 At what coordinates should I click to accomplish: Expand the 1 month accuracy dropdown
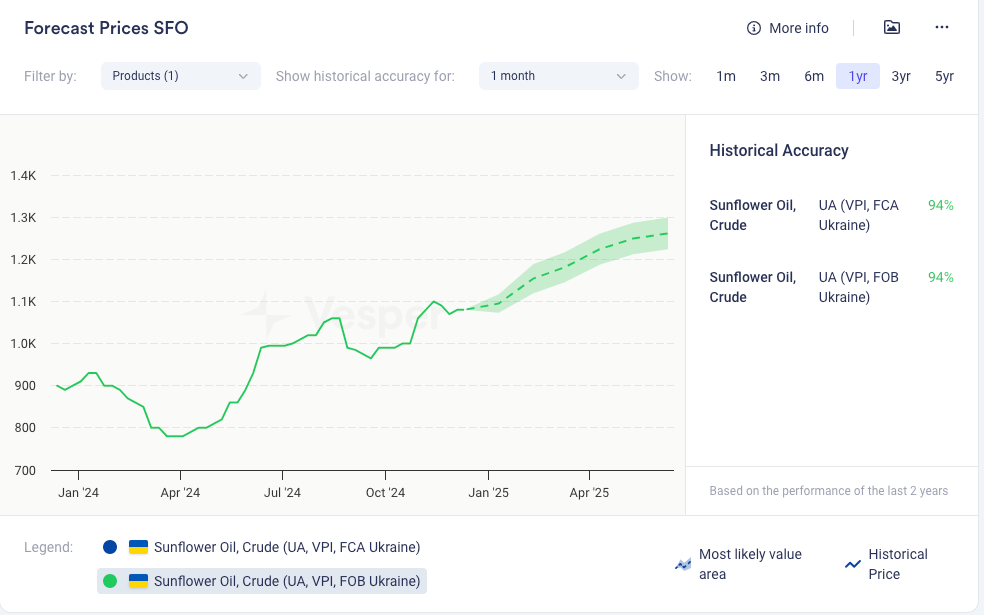(558, 76)
